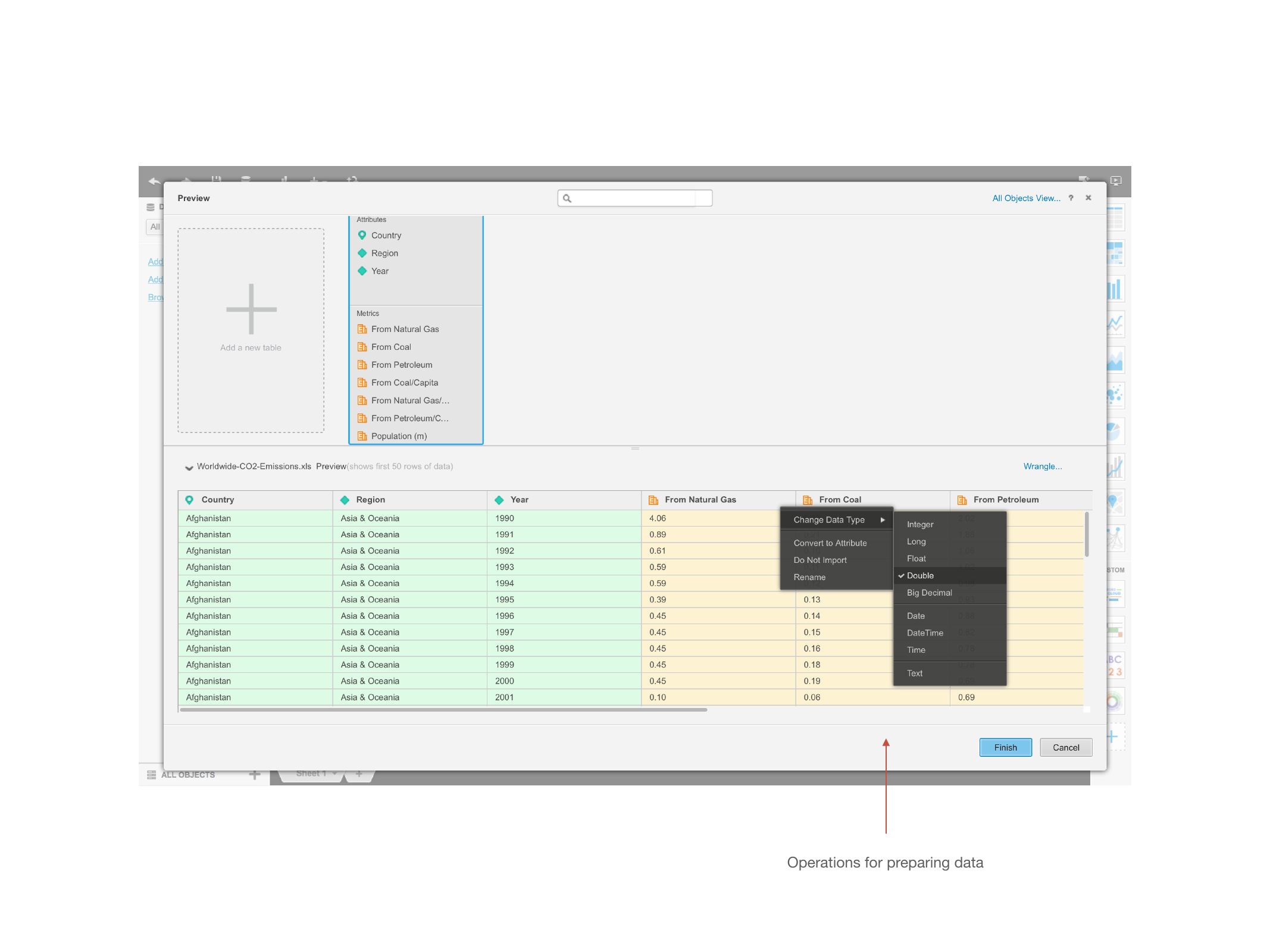
Task: Click the Country column header
Action: click(x=255, y=500)
